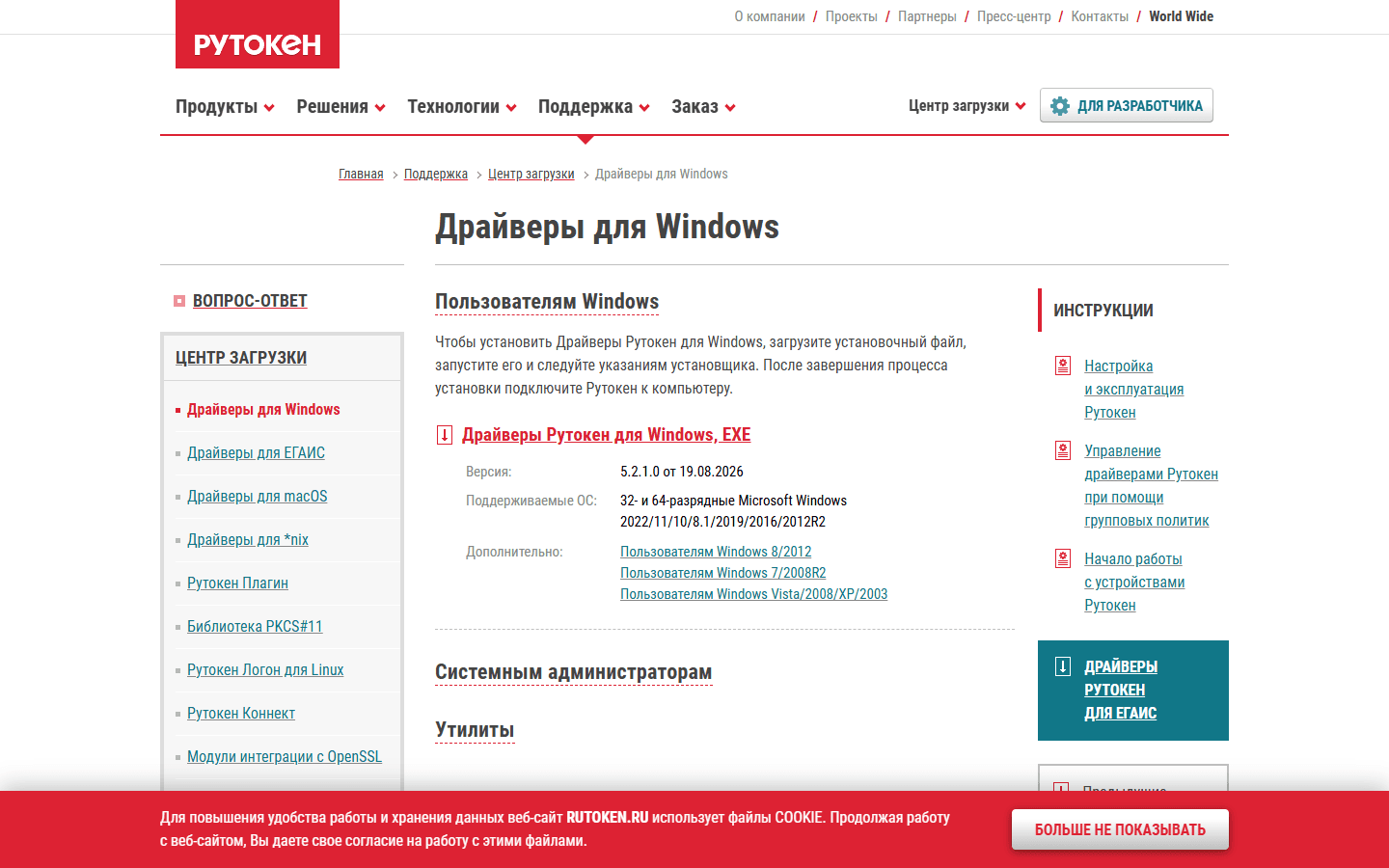This screenshot has width=1389, height=868.
Task: Select Рутокен Логон для Linux in sidebar
Action: tap(265, 670)
